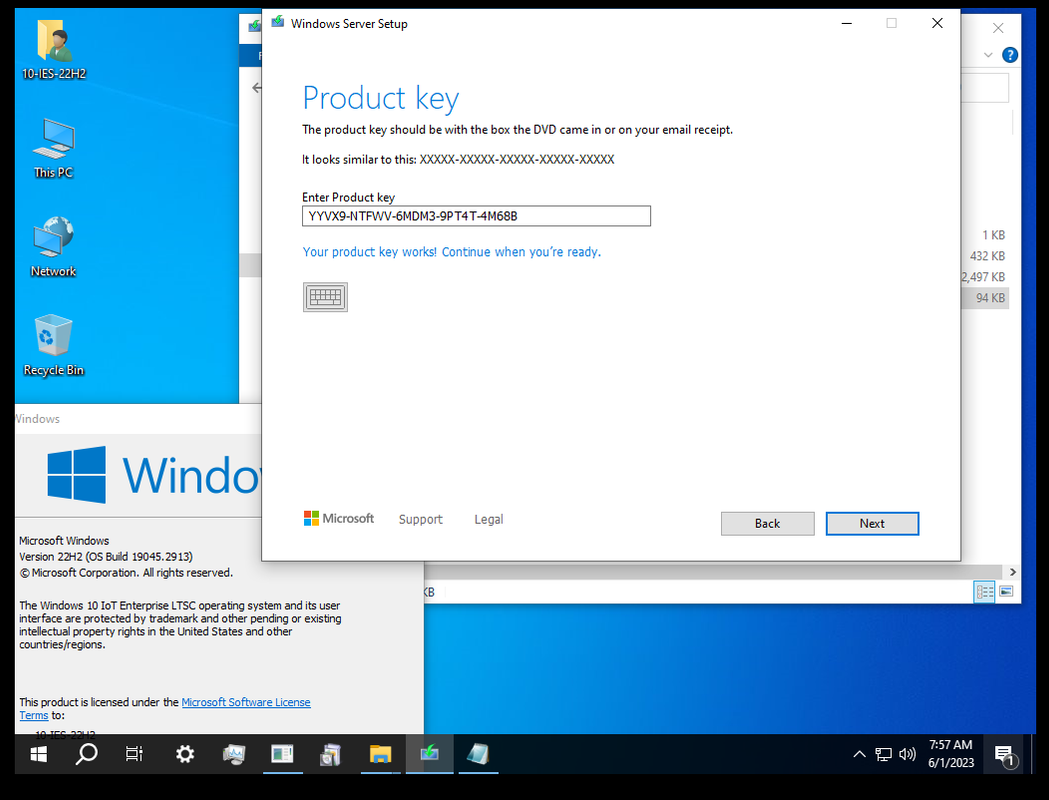Open the Support link in setup

pos(420,519)
